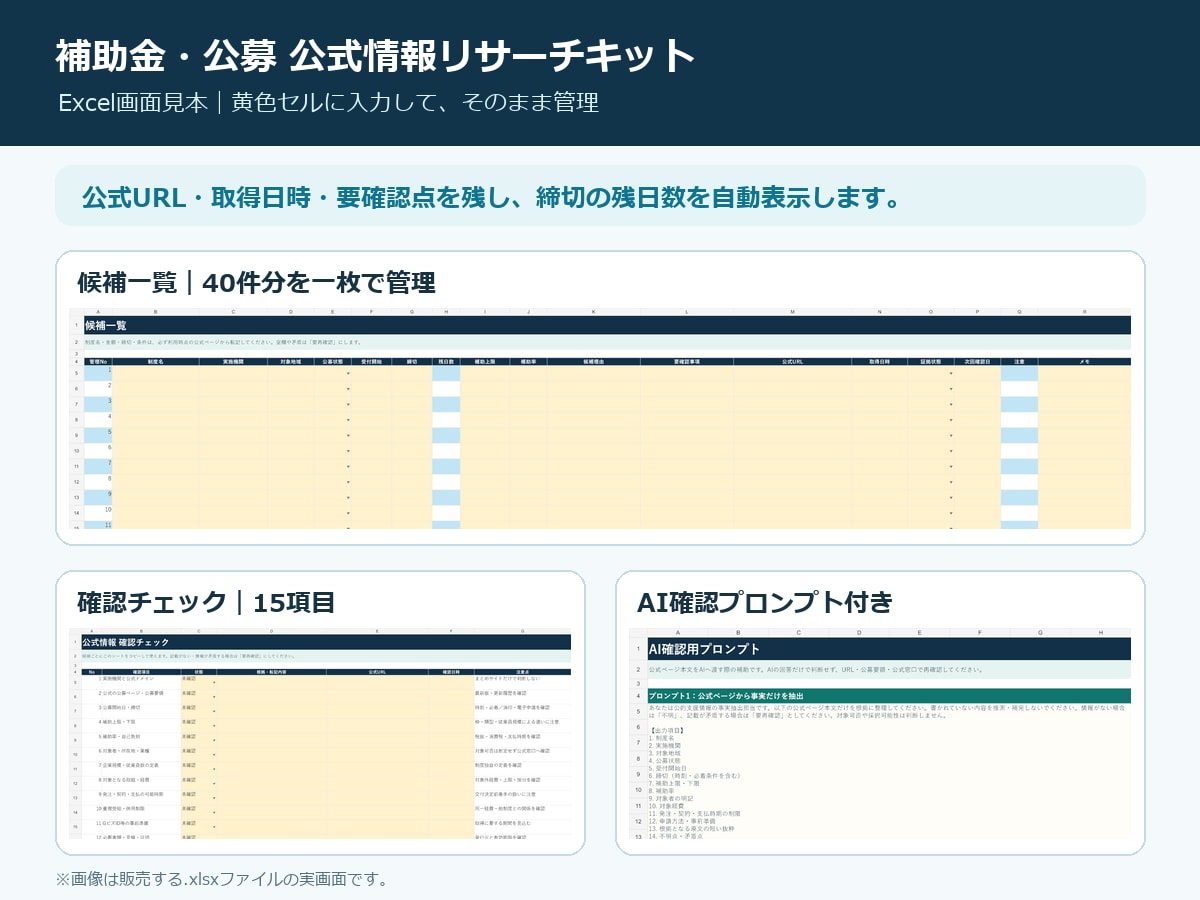
Task: Click the heading 確認チェック｜15項目
Action: pos(205,602)
